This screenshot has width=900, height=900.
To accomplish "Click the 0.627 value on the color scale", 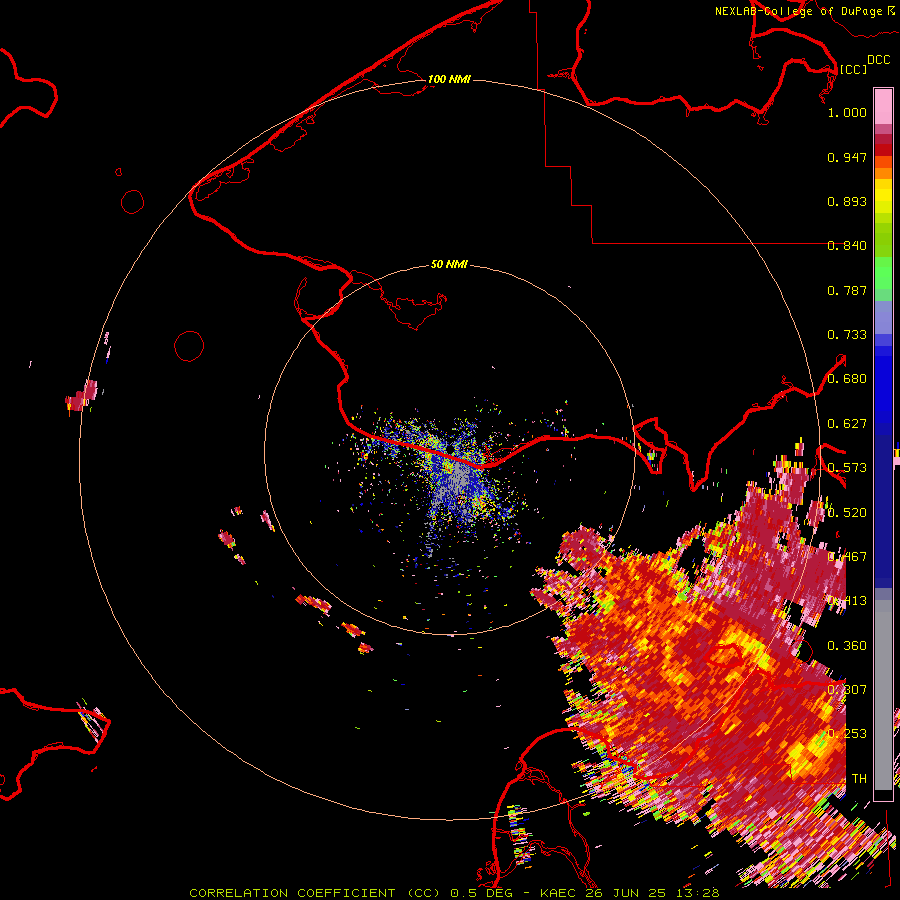I will 847,424.
